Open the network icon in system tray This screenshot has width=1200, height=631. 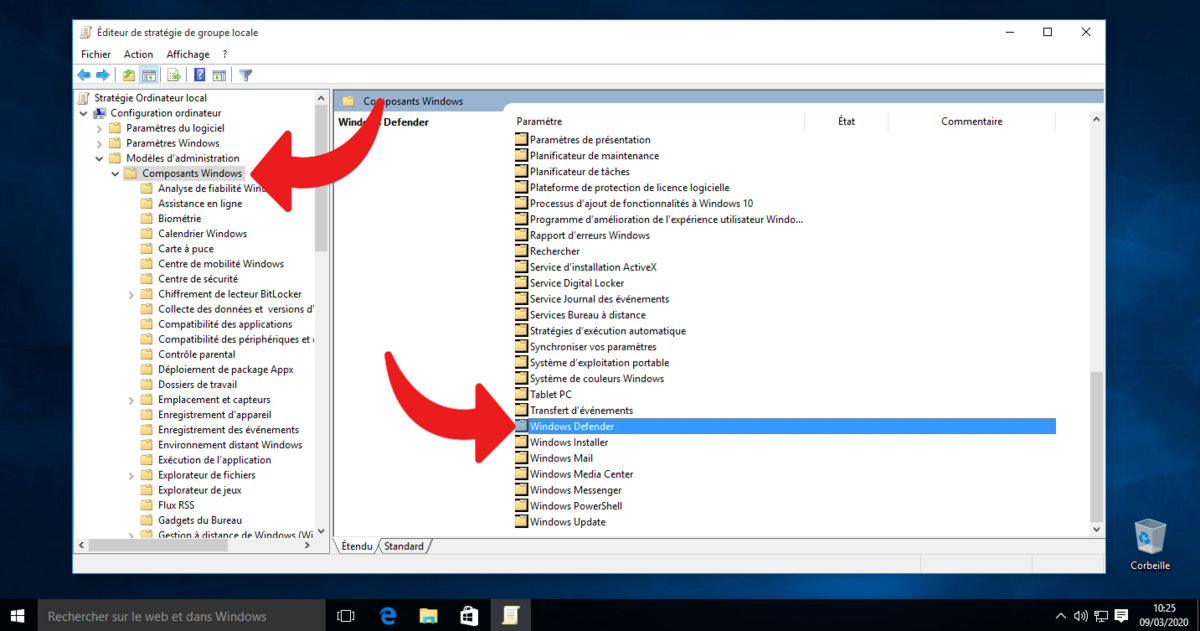pyautogui.click(x=1100, y=616)
